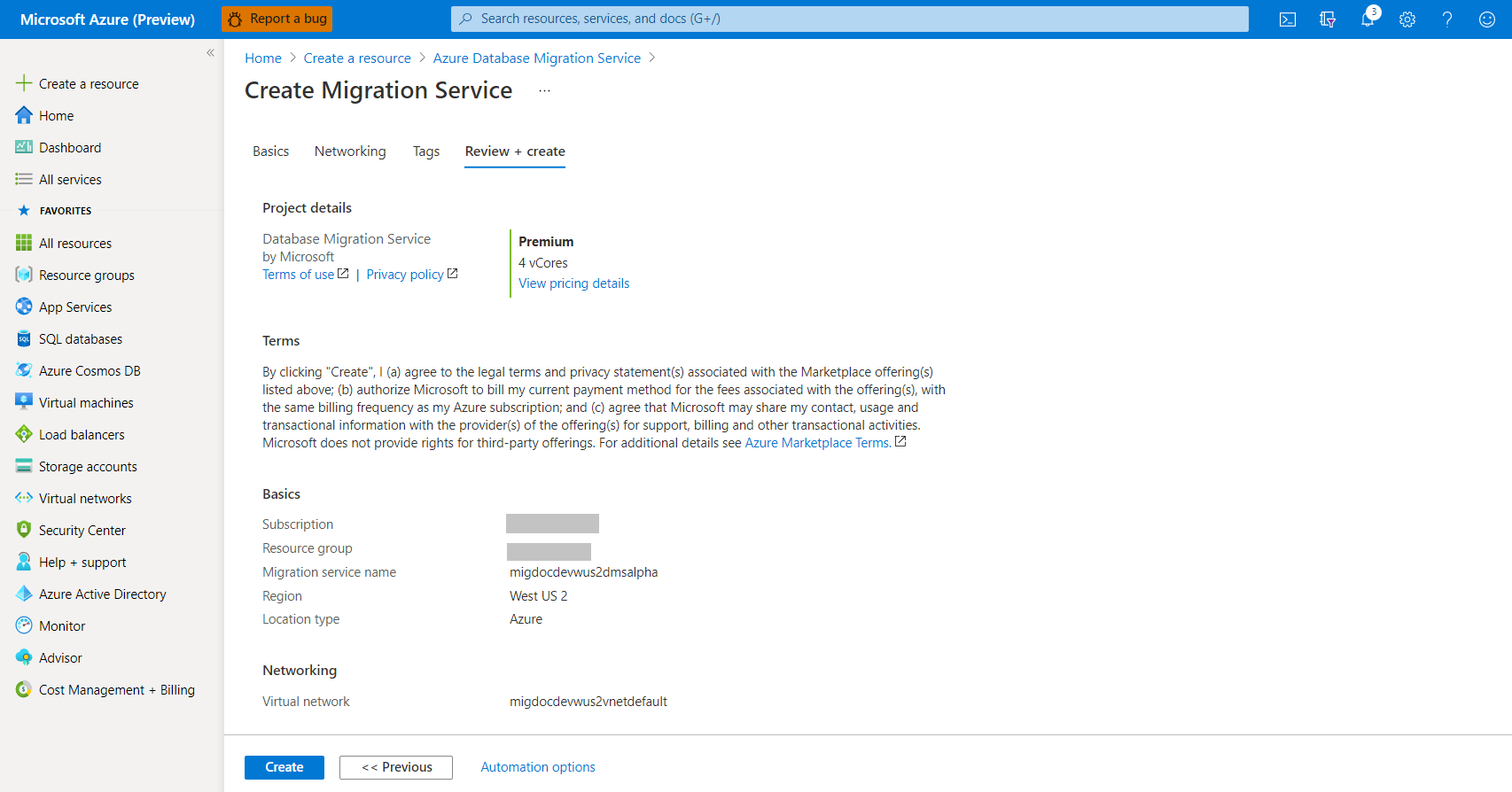Open the feedback smiley icon
Image resolution: width=1512 pixels, height=792 pixels.
coord(1487,19)
